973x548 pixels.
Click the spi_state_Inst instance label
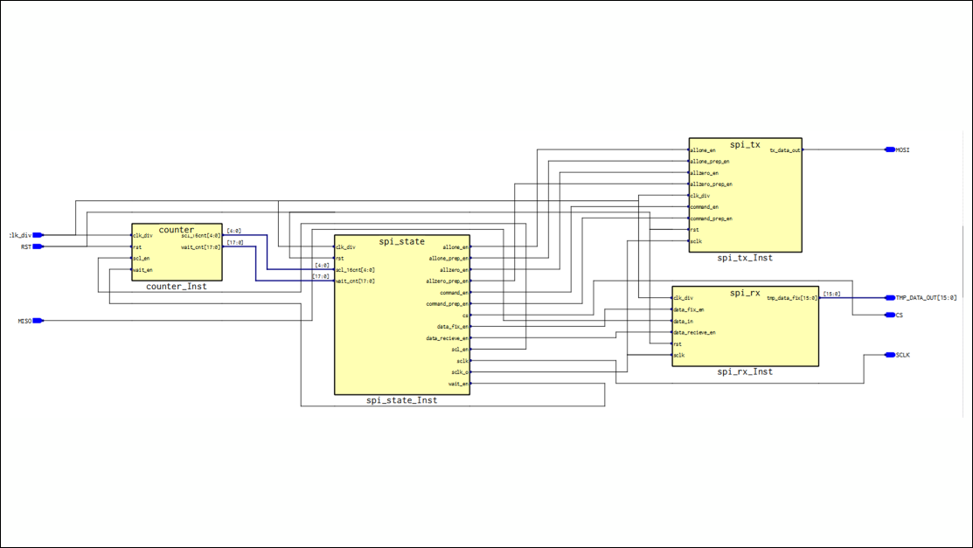pyautogui.click(x=401, y=401)
